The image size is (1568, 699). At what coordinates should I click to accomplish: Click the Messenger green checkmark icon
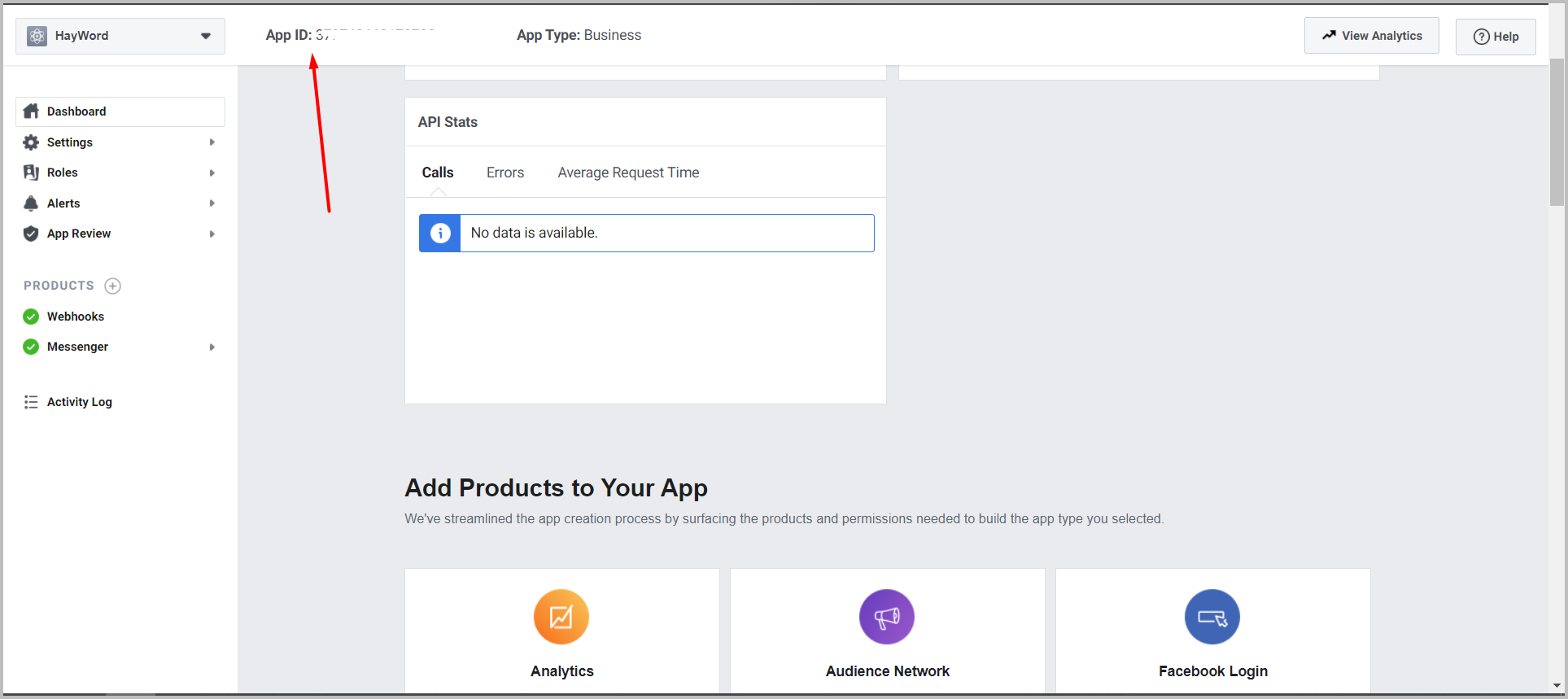point(31,347)
